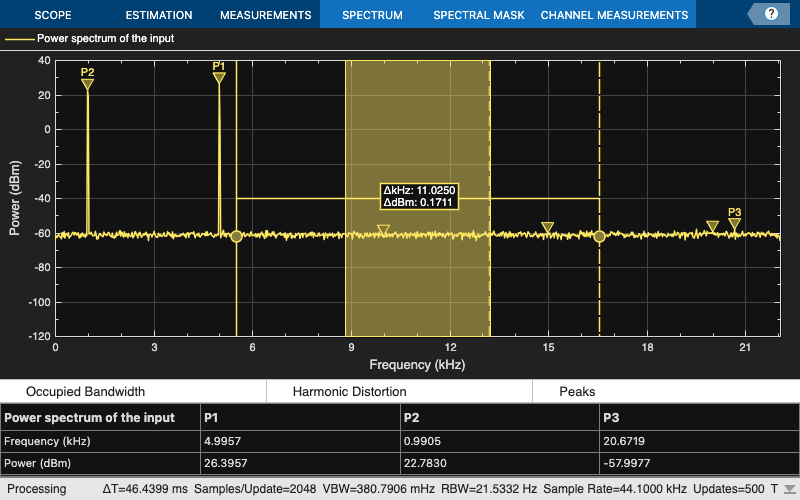Click P1 frequency value 4.9957
Image resolution: width=800 pixels, height=500 pixels.
(222, 441)
